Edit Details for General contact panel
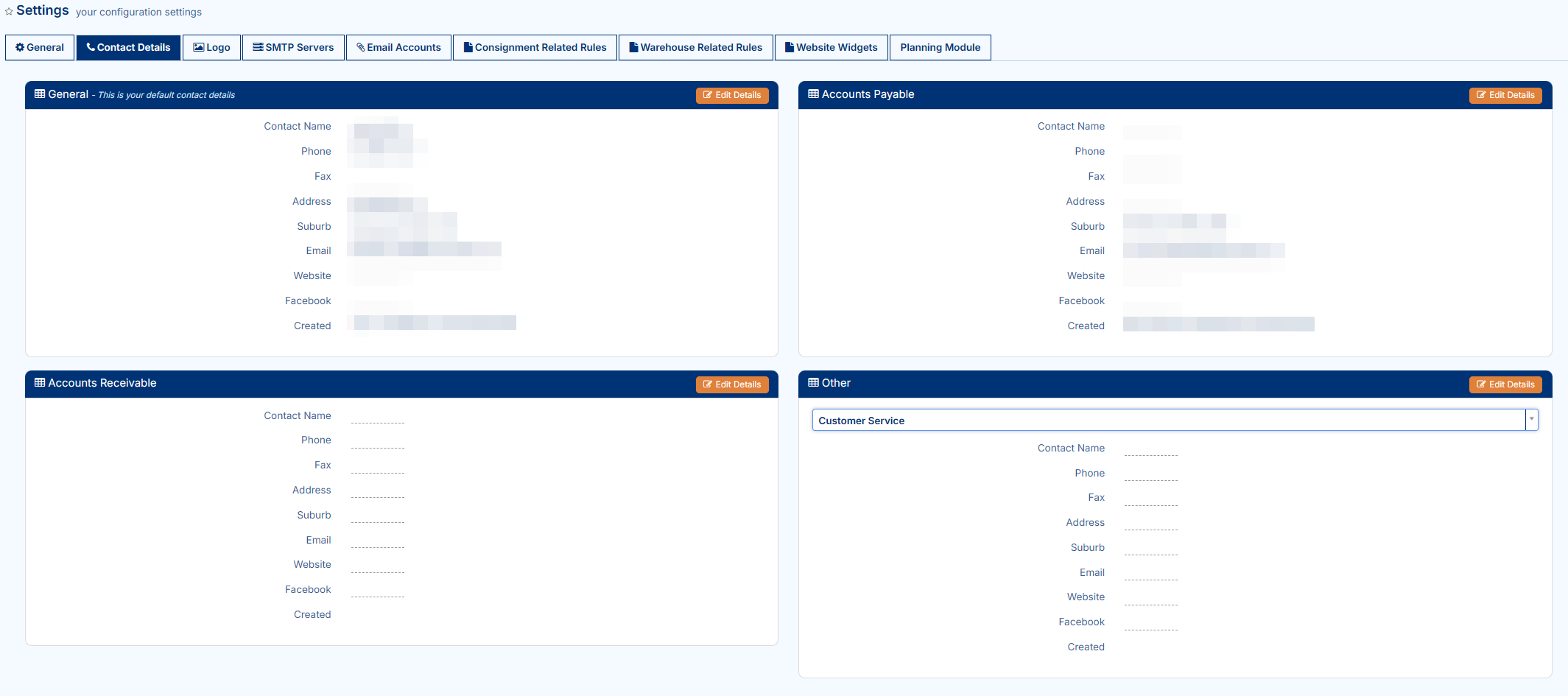This screenshot has height=696, width=1568. (x=731, y=95)
